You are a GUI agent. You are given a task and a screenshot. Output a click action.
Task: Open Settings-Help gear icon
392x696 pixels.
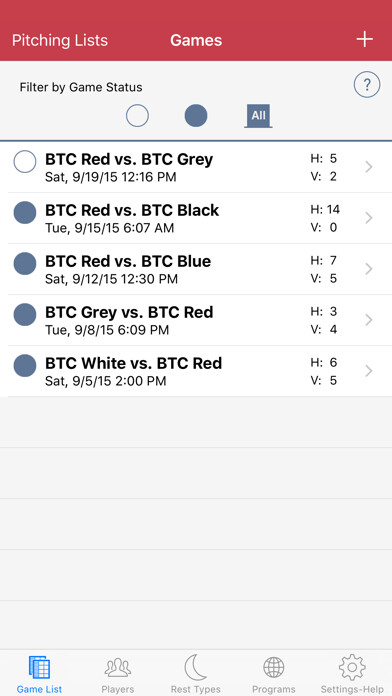352,667
